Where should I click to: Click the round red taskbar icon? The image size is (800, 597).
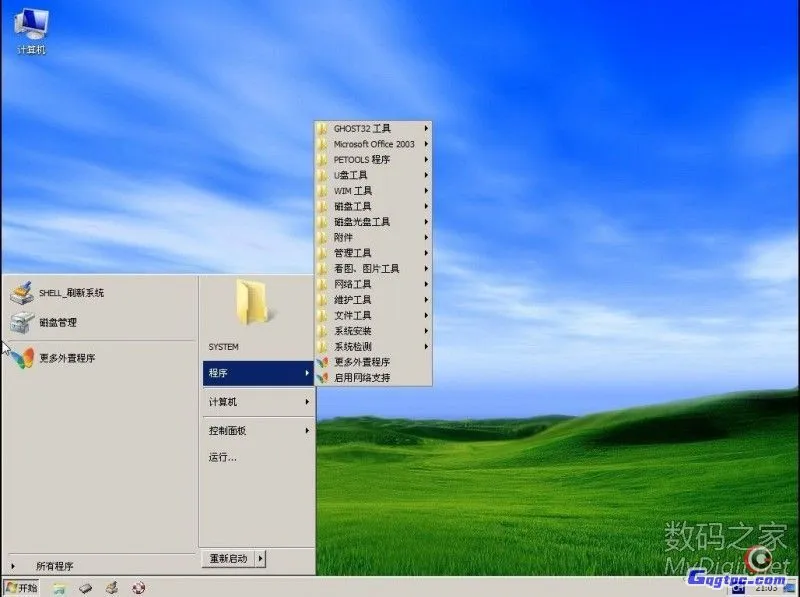pos(140,589)
